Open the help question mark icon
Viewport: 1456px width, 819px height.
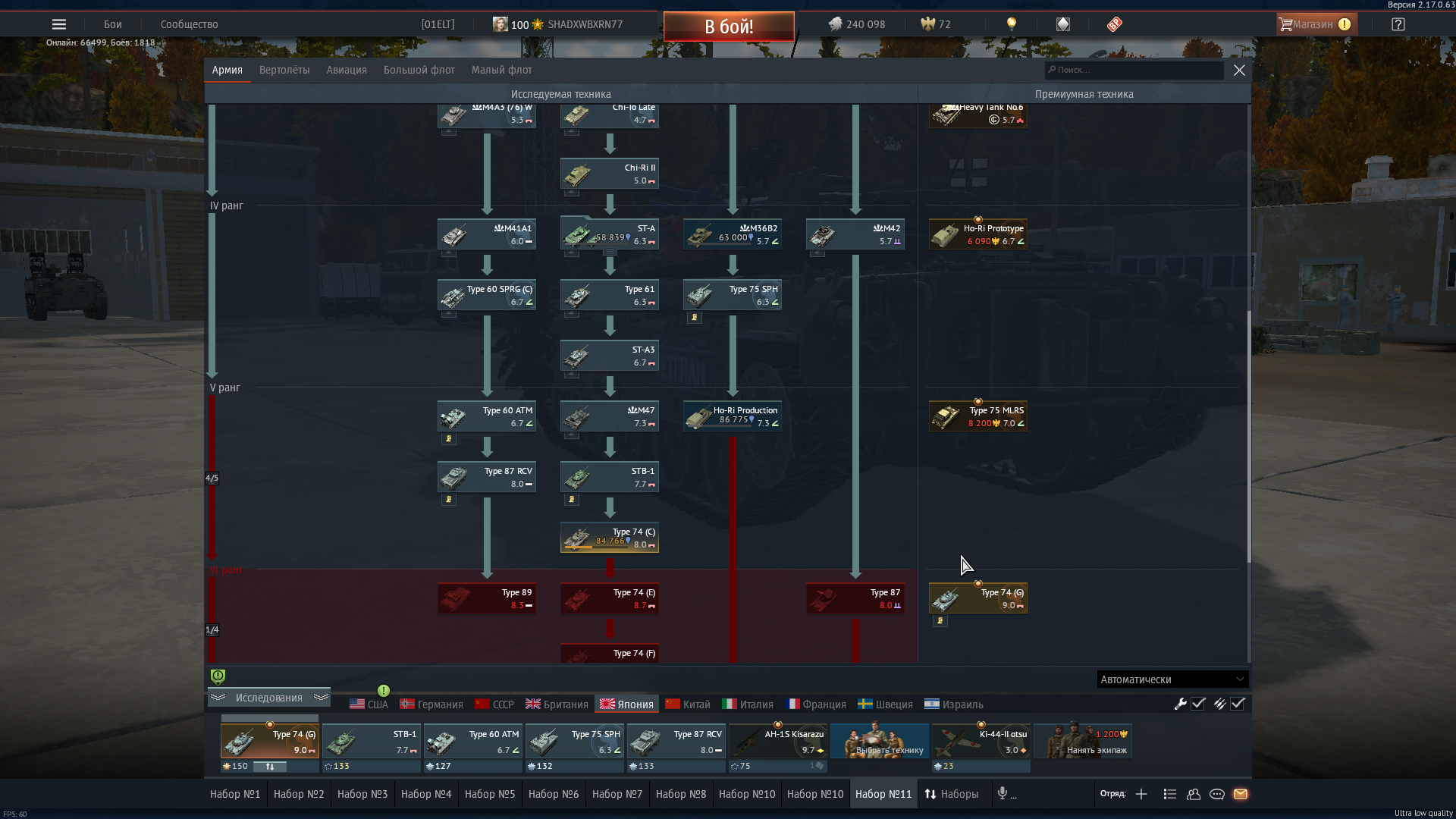click(1398, 24)
